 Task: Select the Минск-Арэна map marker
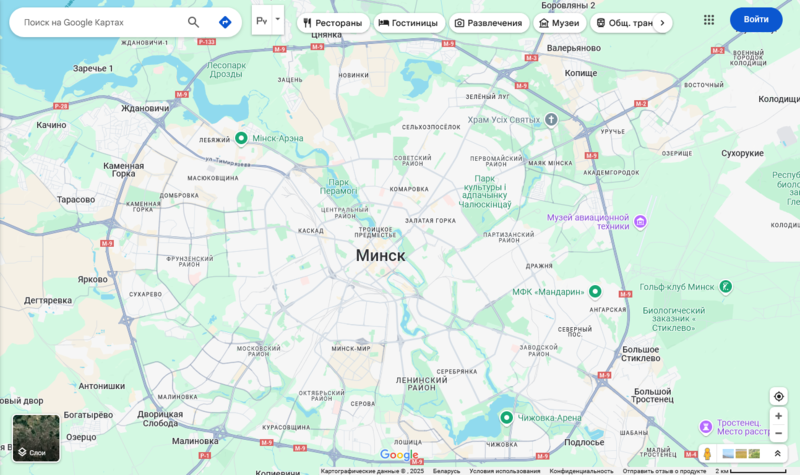click(241, 138)
